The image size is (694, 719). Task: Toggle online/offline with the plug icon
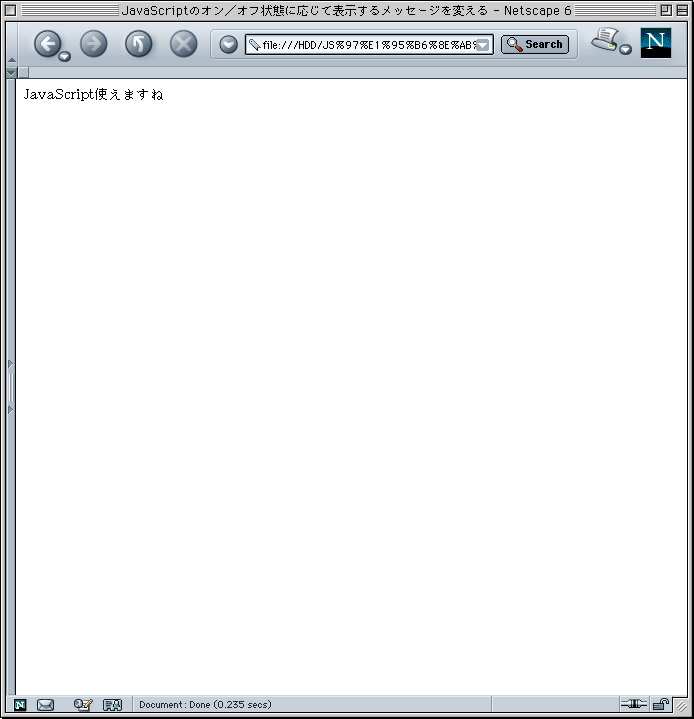633,703
